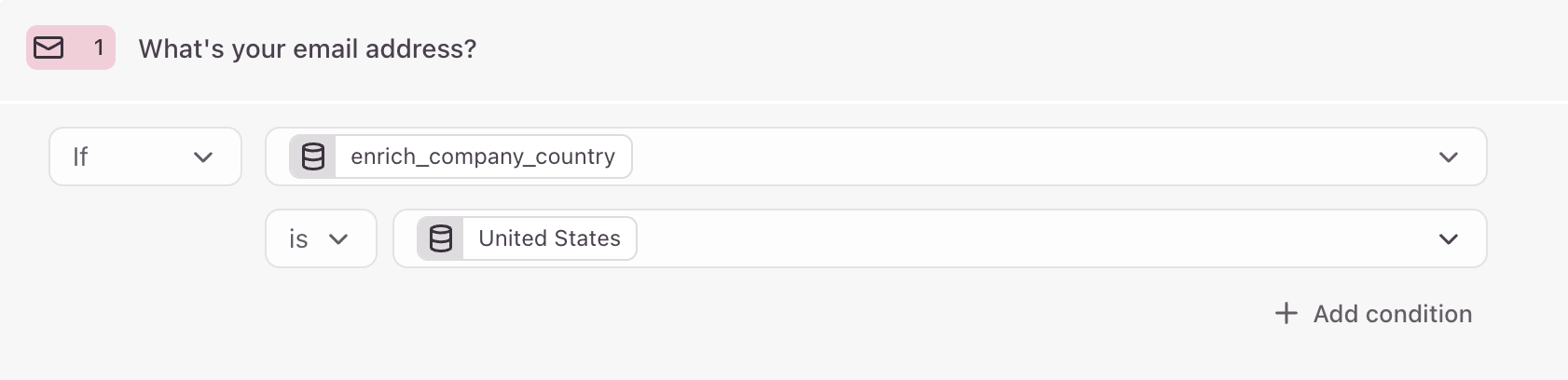The height and width of the screenshot is (380, 1568).
Task: Click the question title 'What's your email address?'
Action: coord(308,48)
